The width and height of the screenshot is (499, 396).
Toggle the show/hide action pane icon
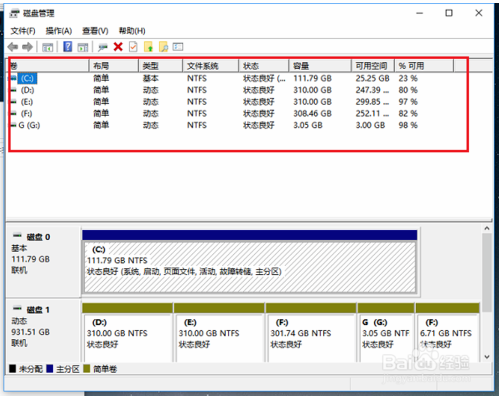click(83, 47)
